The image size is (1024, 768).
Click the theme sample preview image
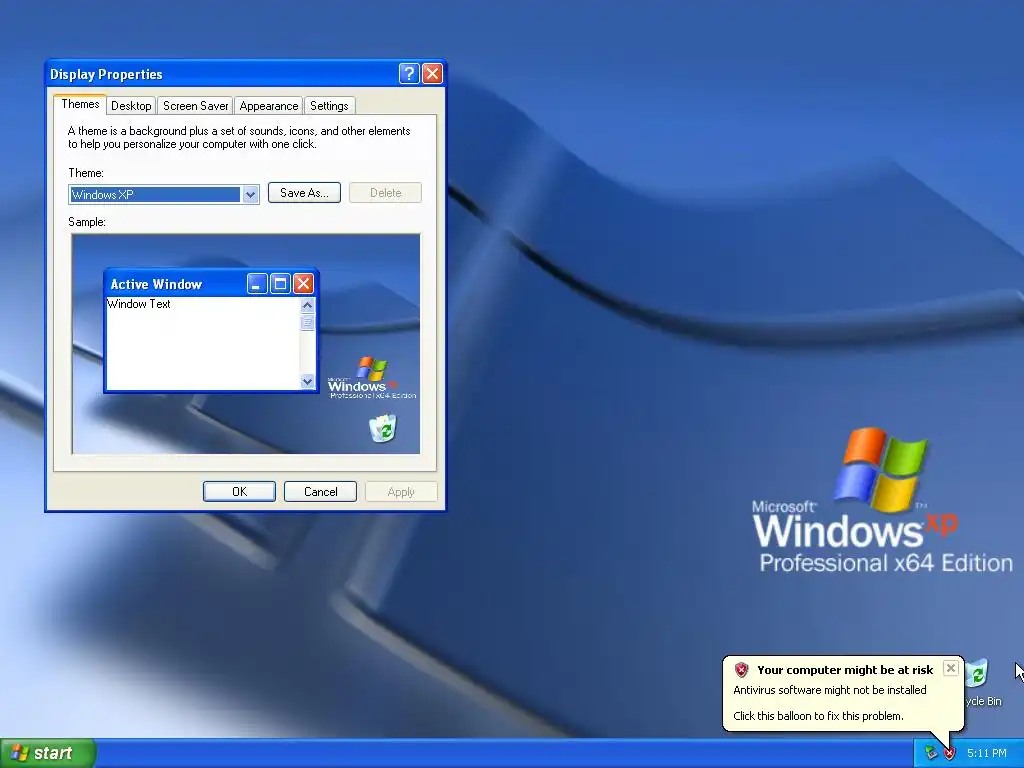pyautogui.click(x=246, y=344)
